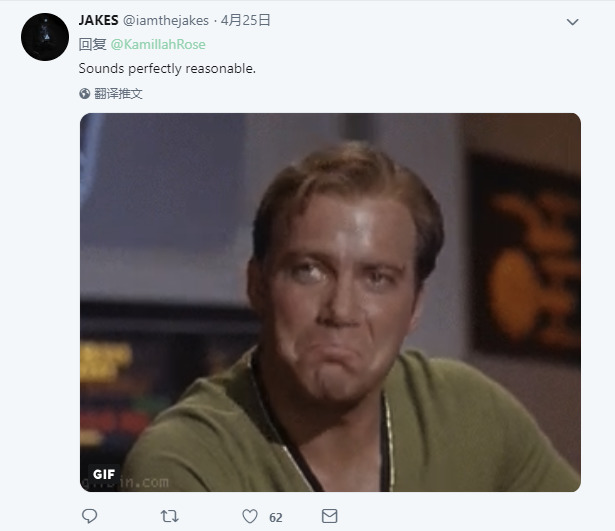Click the text "Sounds perfectly reasonable."
615x531 pixels.
coord(167,69)
